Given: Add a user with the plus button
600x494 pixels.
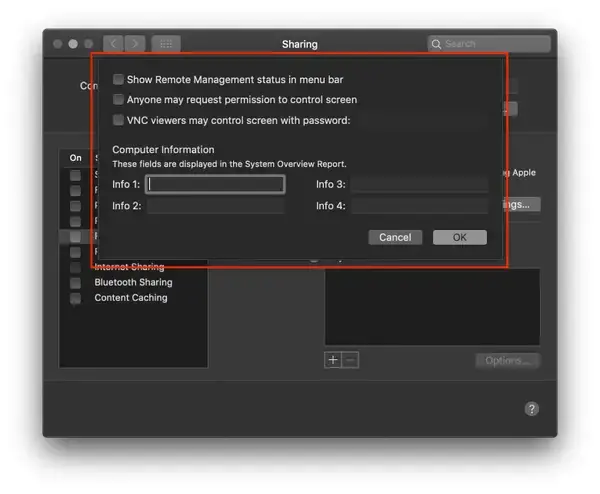Looking at the screenshot, I should coord(333,360).
